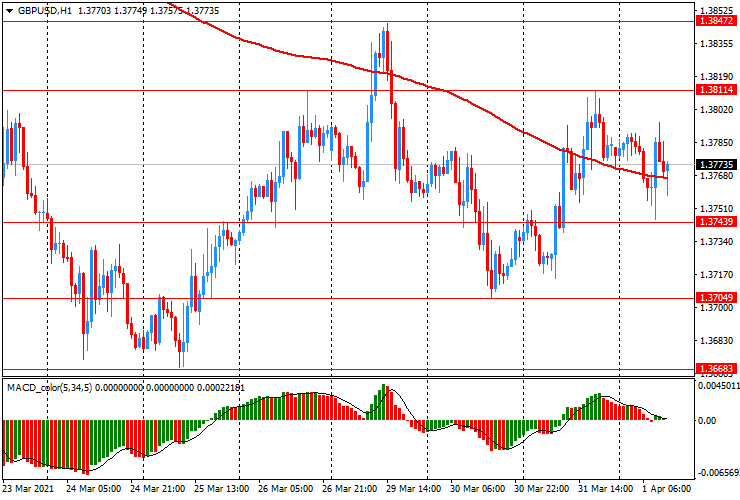Click the 1.38355 price scale value

717,43
